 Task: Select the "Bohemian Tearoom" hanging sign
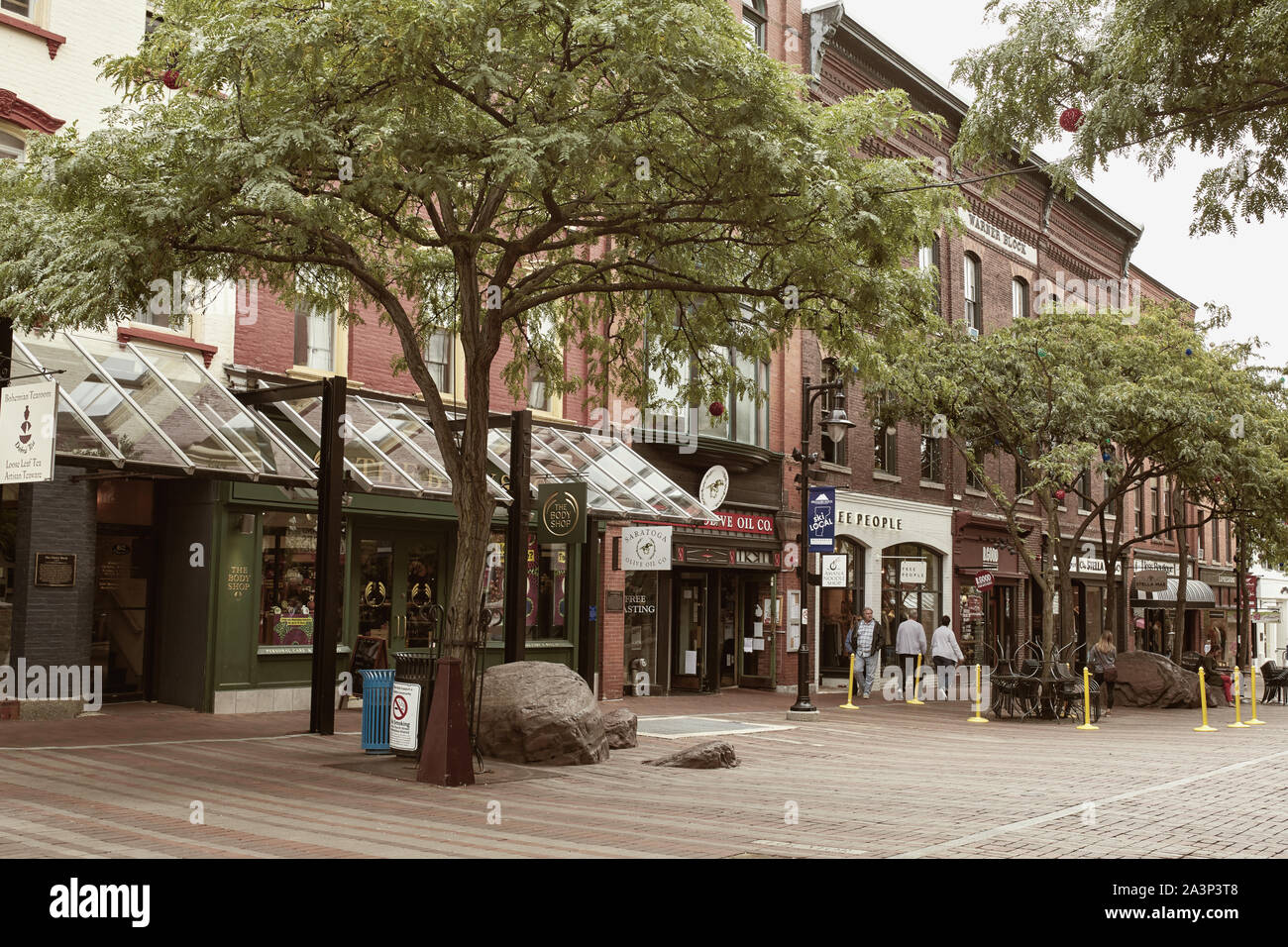click(27, 430)
